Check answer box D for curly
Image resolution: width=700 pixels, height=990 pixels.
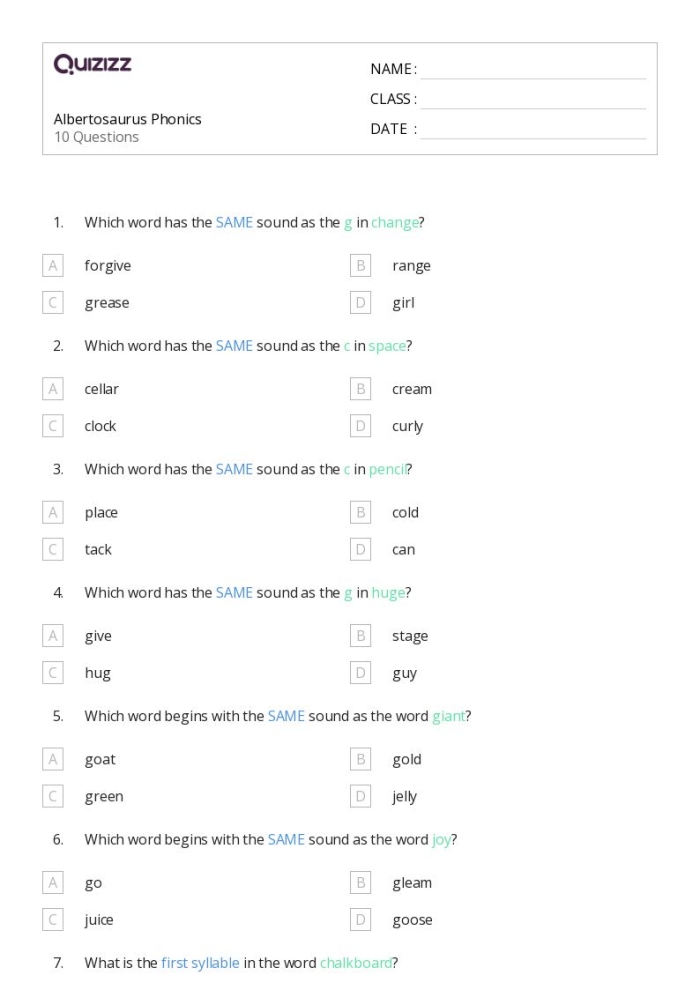(x=361, y=426)
